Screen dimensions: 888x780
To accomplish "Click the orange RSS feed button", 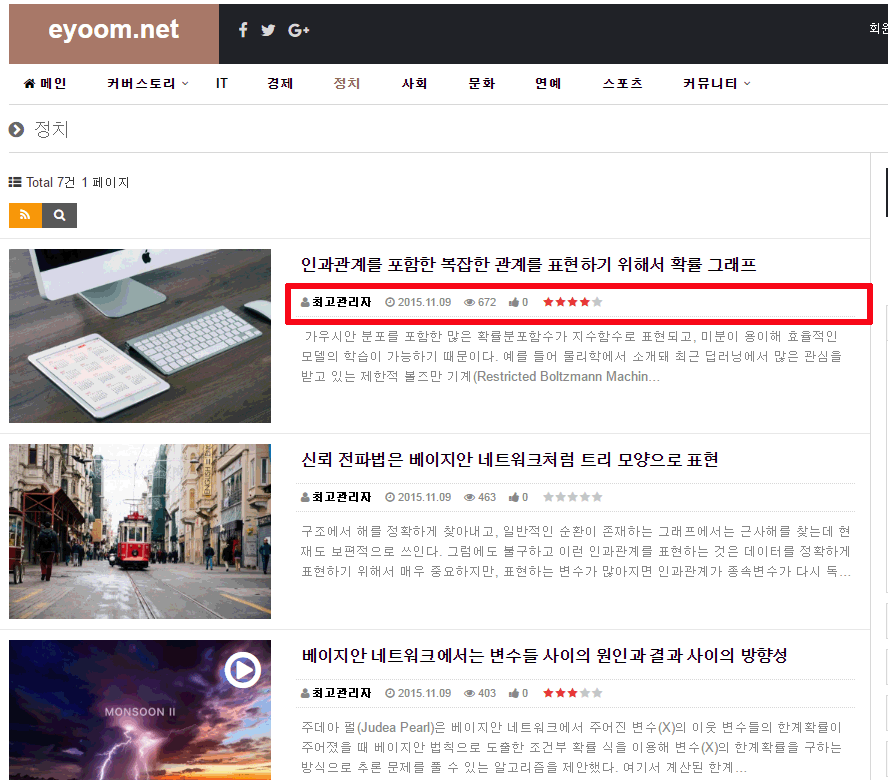I will [x=25, y=215].
